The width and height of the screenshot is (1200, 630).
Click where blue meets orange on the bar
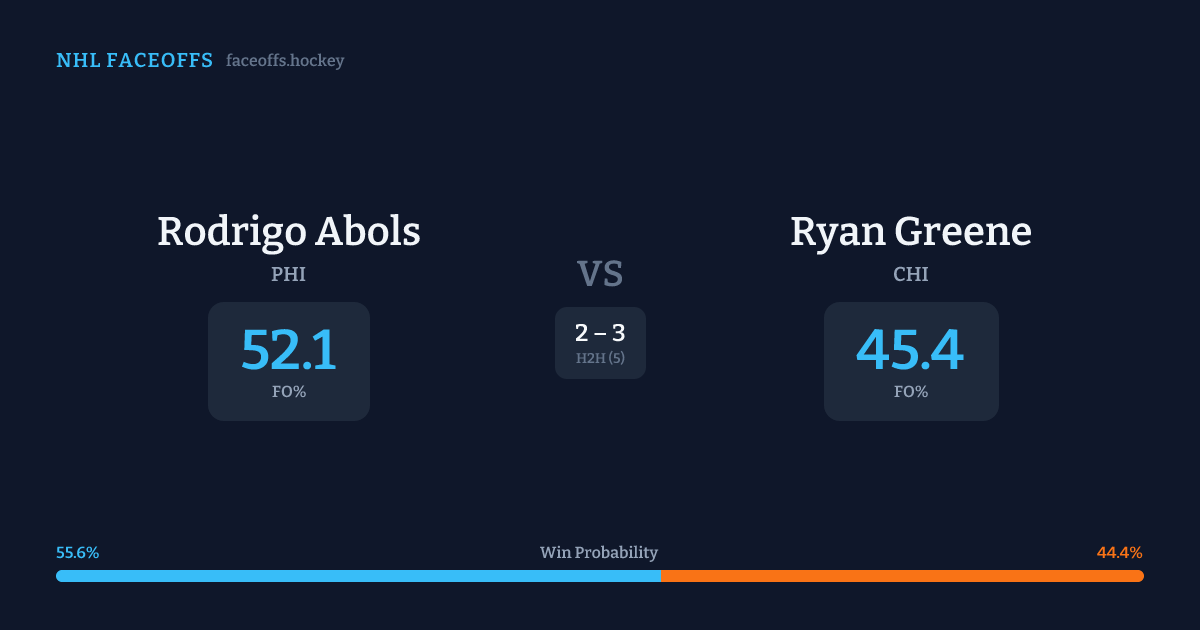(x=661, y=576)
